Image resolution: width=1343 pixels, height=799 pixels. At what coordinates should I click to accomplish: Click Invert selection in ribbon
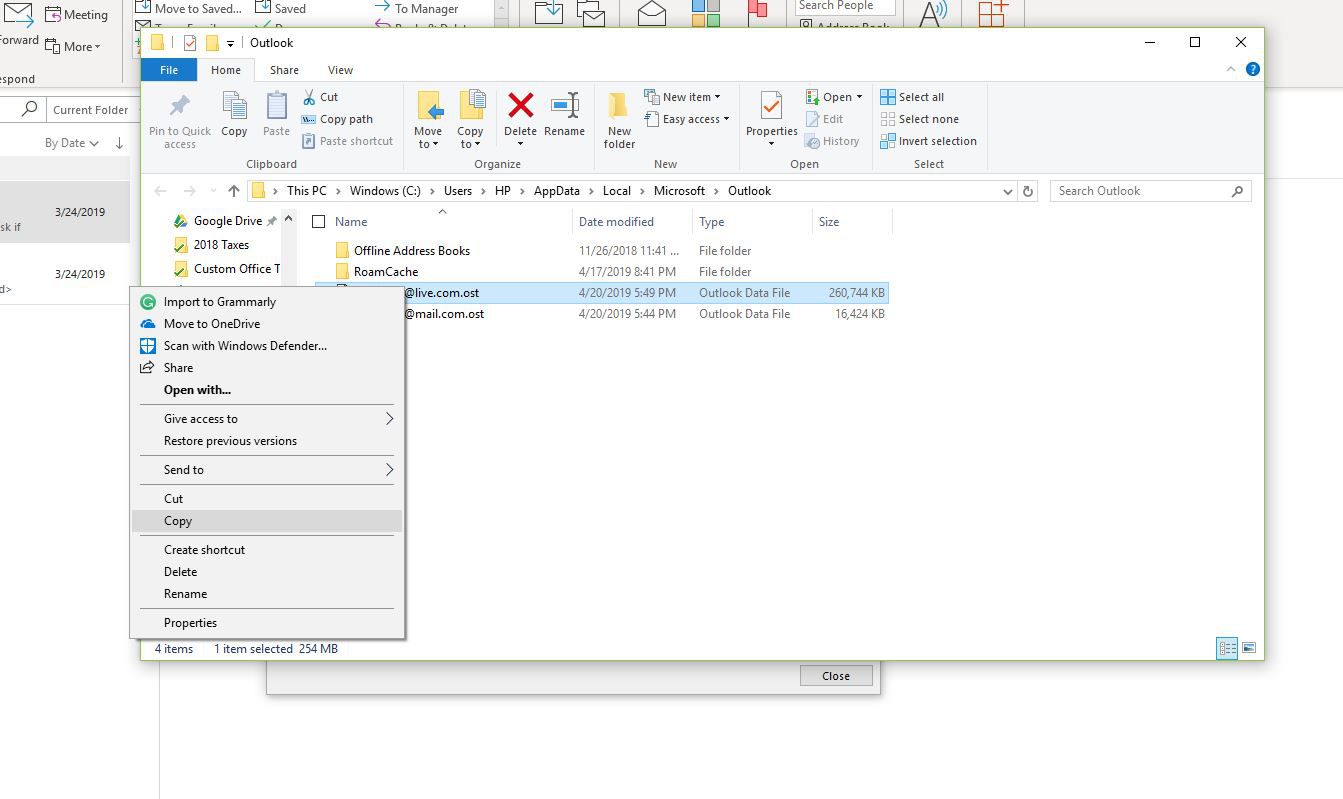(x=928, y=141)
